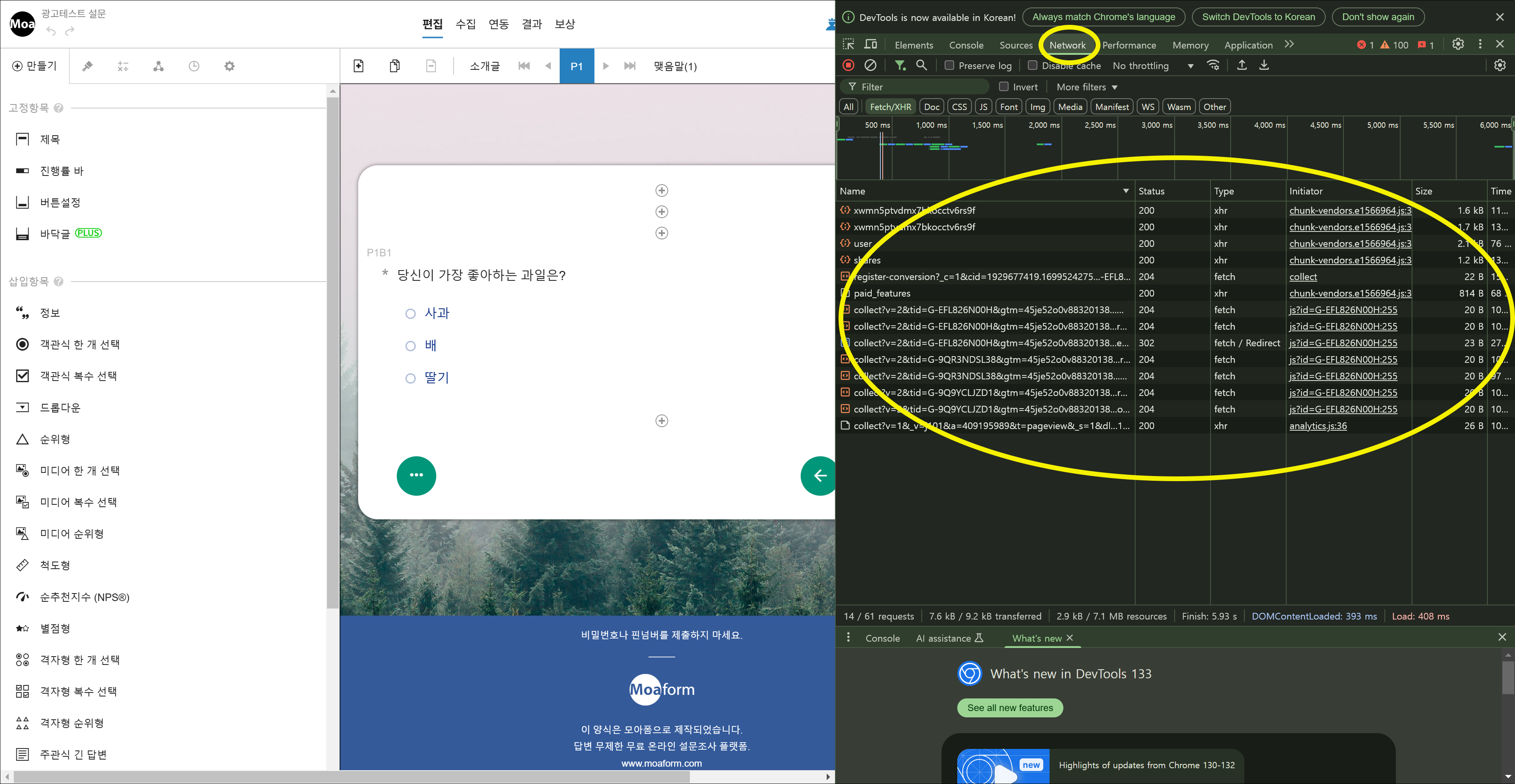
Task: Open the DevTools Sources tab
Action: tap(1016, 45)
